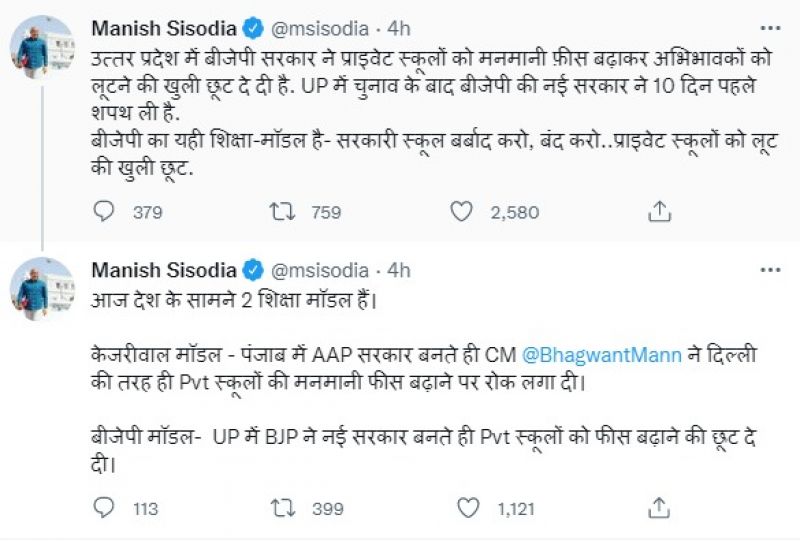Share the first tweet about UP private schools
Screen dimensions: 800x541
(660, 212)
